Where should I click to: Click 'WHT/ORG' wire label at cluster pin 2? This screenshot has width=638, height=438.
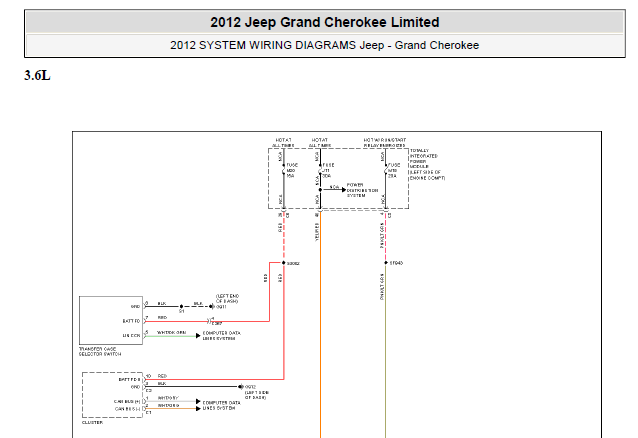point(168,405)
